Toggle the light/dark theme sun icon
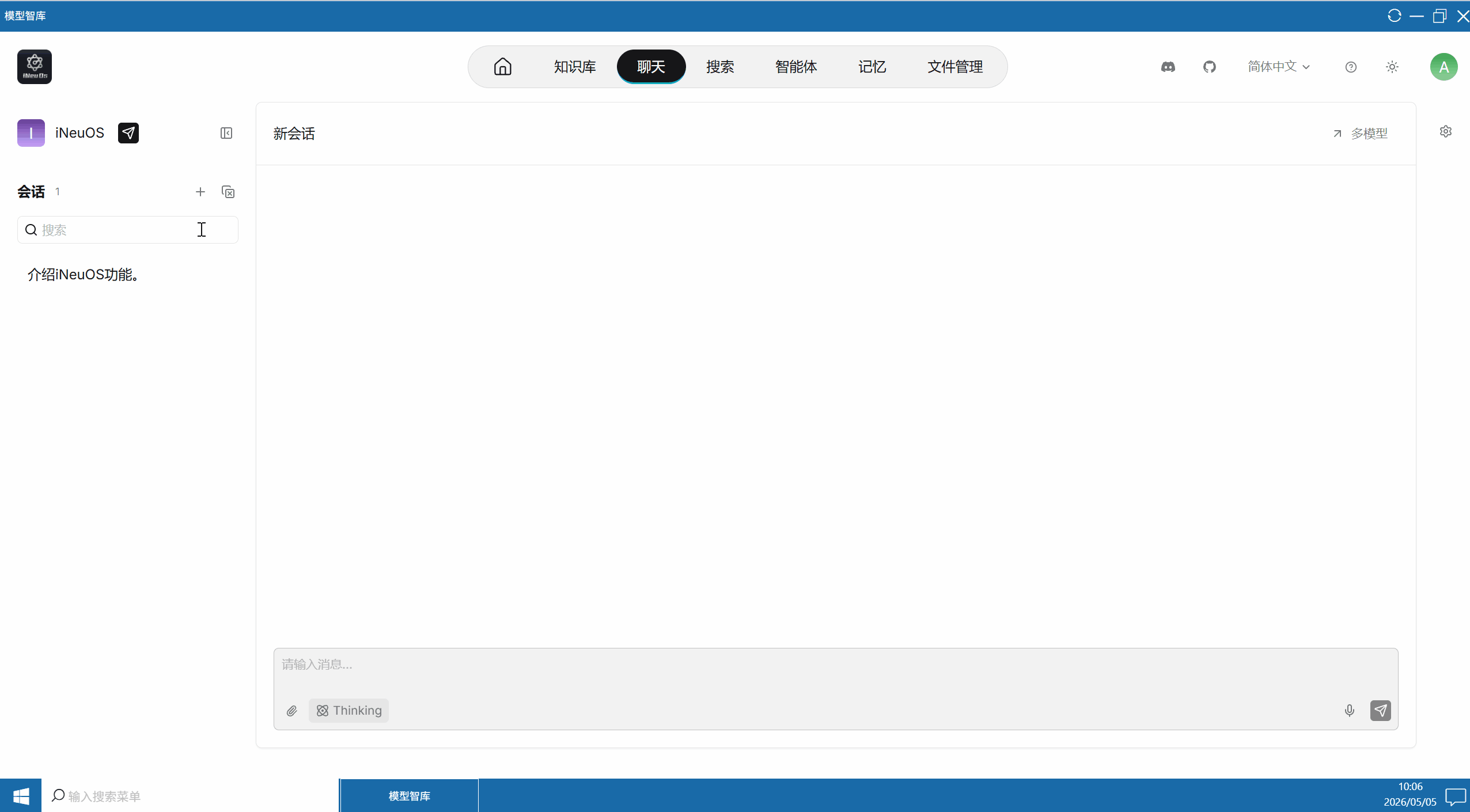Screen dimensions: 1470x812 coord(1392,67)
